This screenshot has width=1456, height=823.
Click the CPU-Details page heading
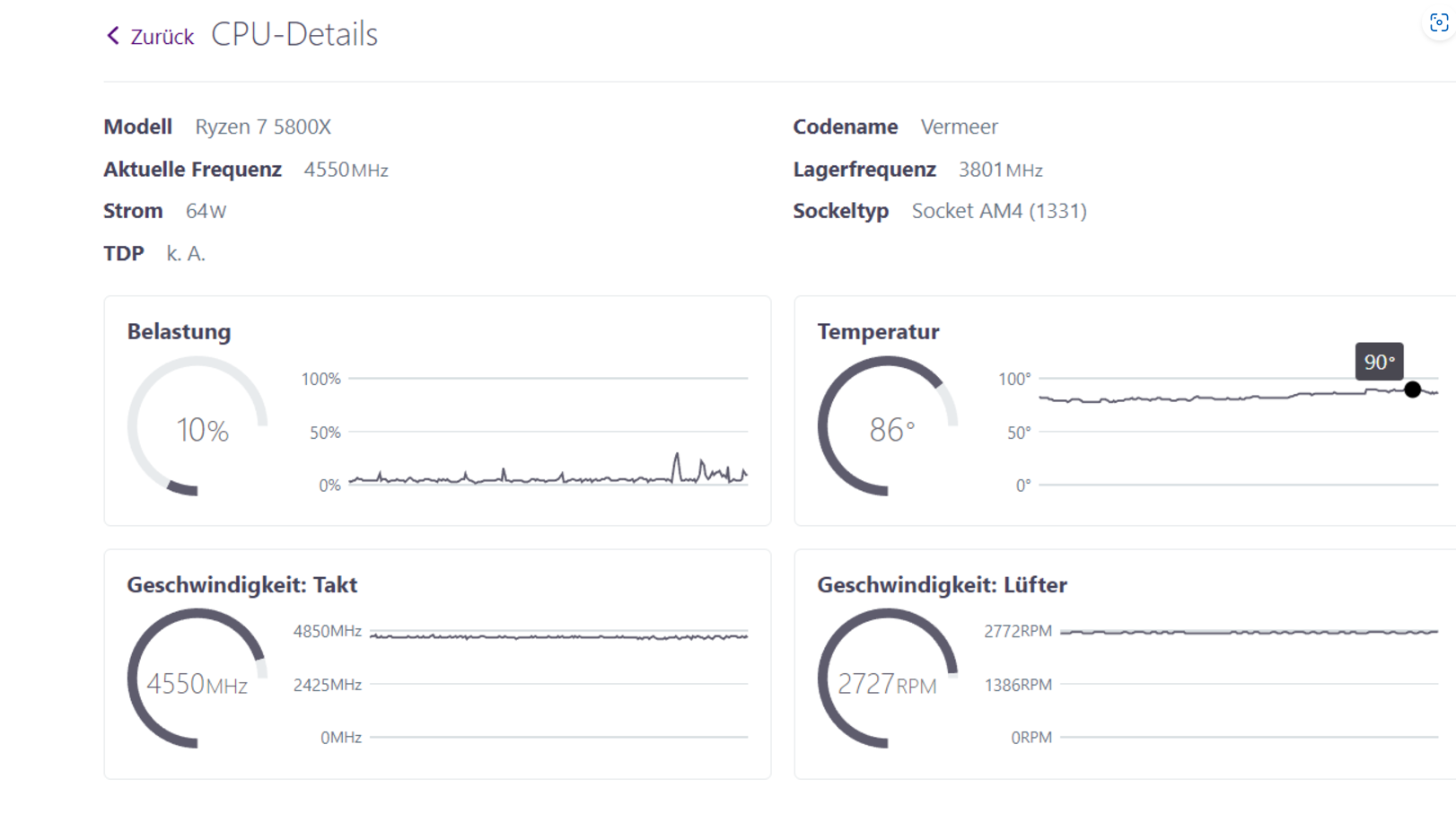tap(294, 34)
